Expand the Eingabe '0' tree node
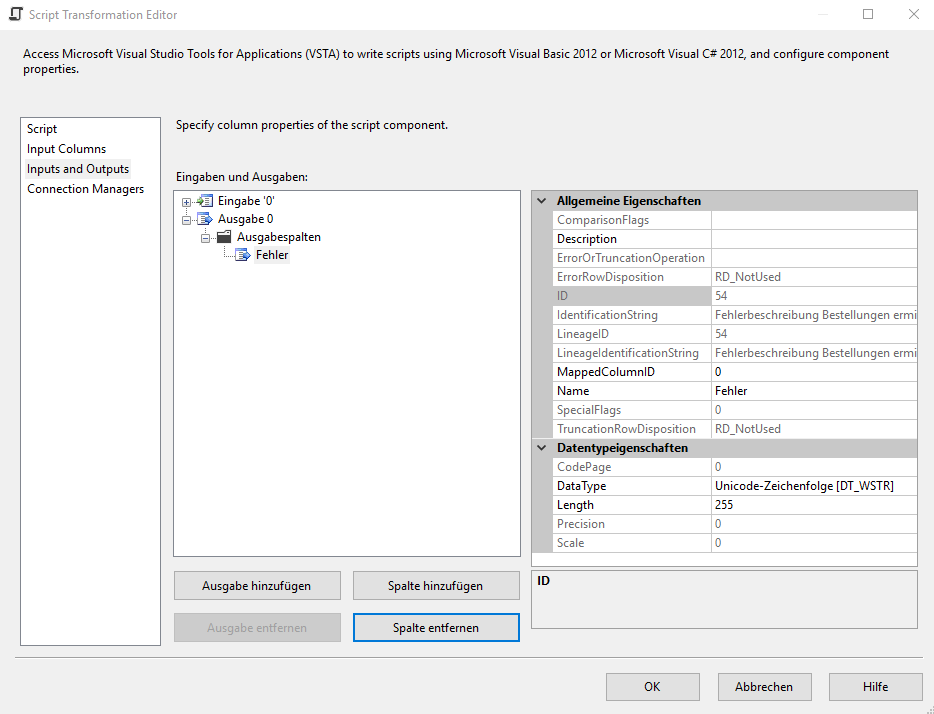 pyautogui.click(x=186, y=202)
